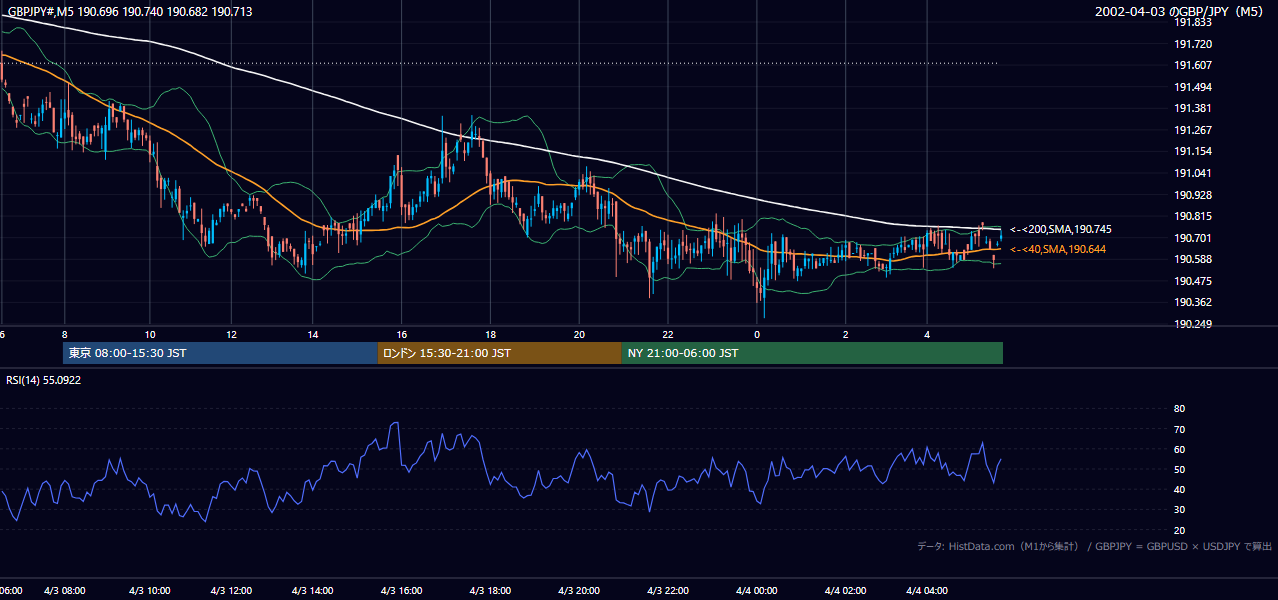Click price axis value 190.701
Image resolution: width=1278 pixels, height=600 pixels.
click(x=1193, y=238)
